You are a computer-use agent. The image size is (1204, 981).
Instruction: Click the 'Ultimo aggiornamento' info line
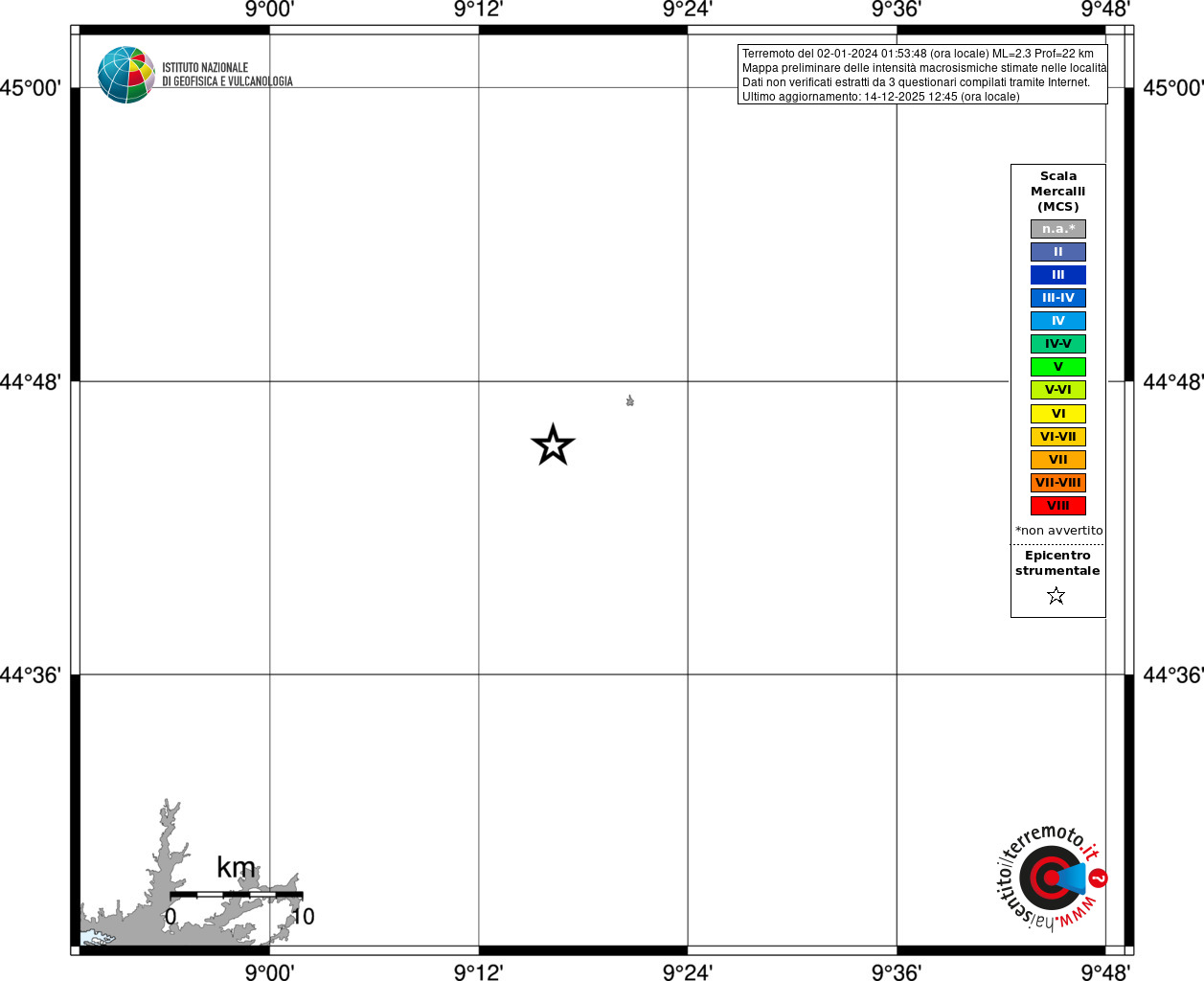coord(880,97)
